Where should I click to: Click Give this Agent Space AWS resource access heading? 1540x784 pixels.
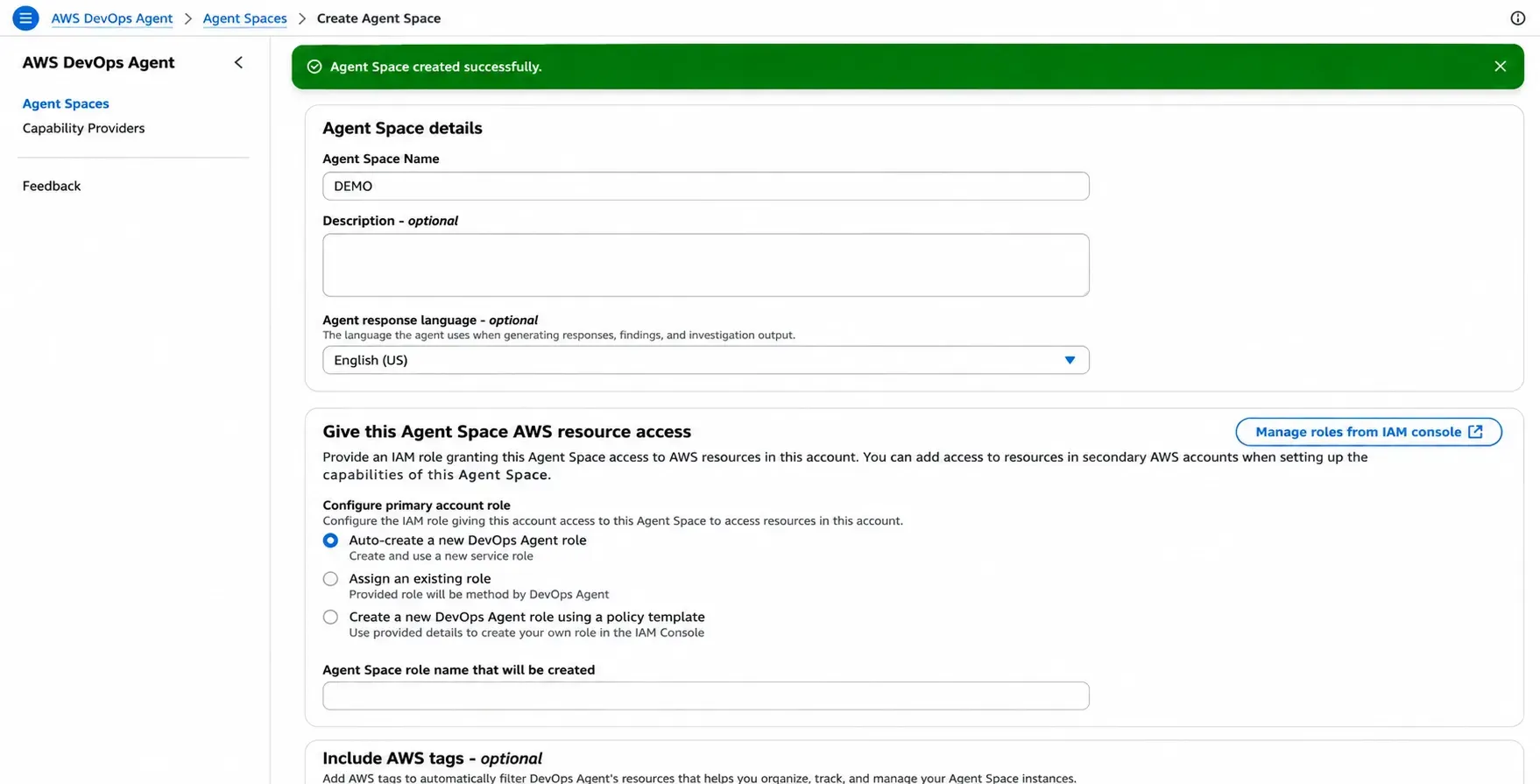pos(506,432)
